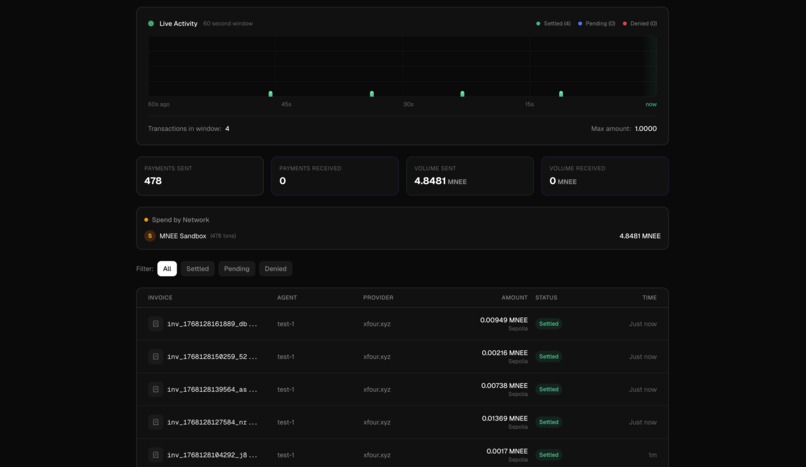Click the Settled (4) legend label

click(557, 24)
